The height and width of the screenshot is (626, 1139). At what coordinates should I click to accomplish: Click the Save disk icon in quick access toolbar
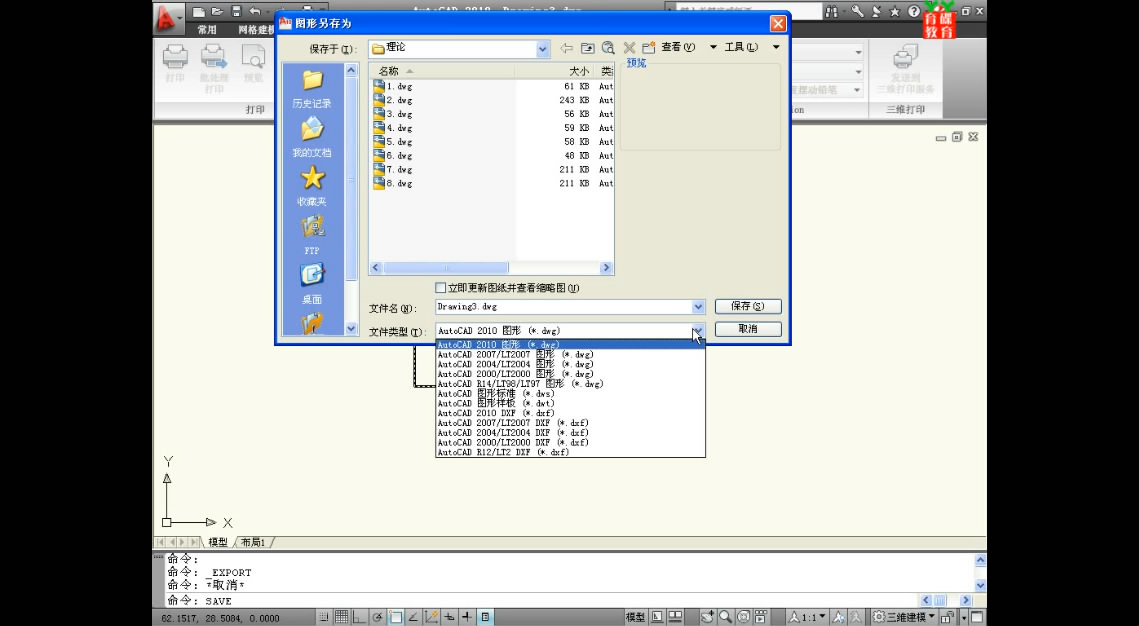click(235, 12)
